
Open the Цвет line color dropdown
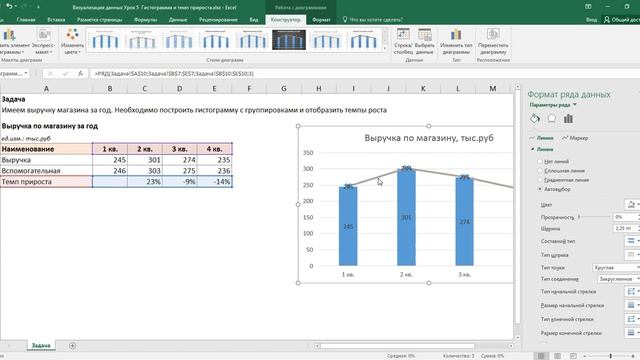point(632,204)
